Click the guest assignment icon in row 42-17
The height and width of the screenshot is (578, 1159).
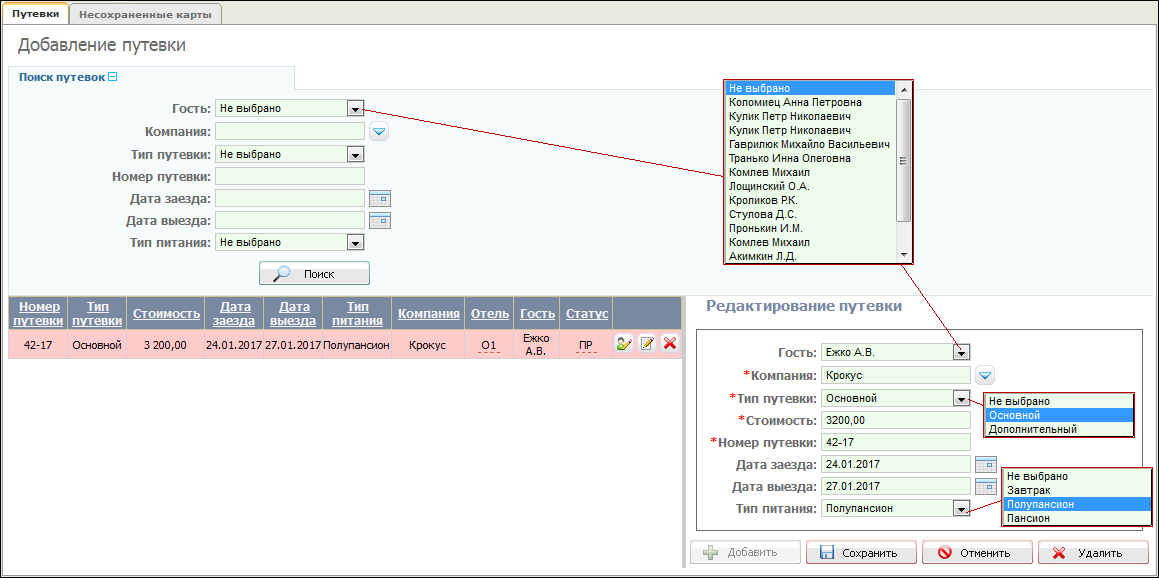tap(625, 344)
